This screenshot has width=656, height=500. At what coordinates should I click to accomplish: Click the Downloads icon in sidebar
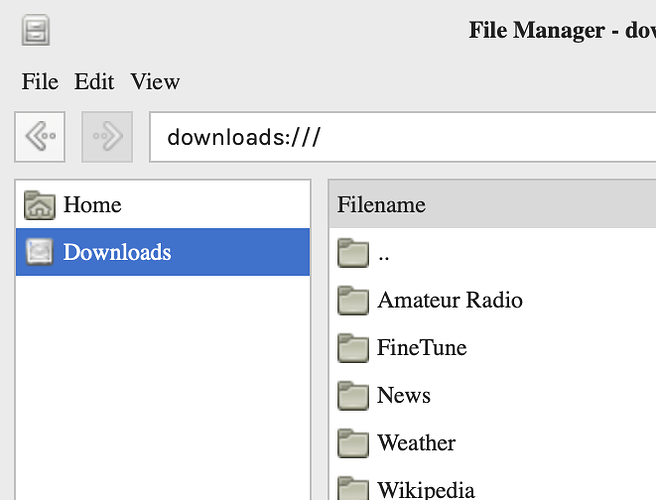[x=40, y=252]
